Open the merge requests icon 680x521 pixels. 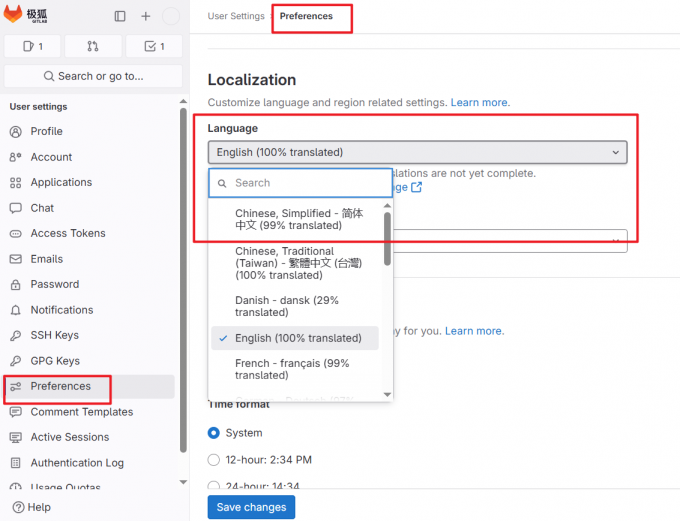tap(93, 46)
